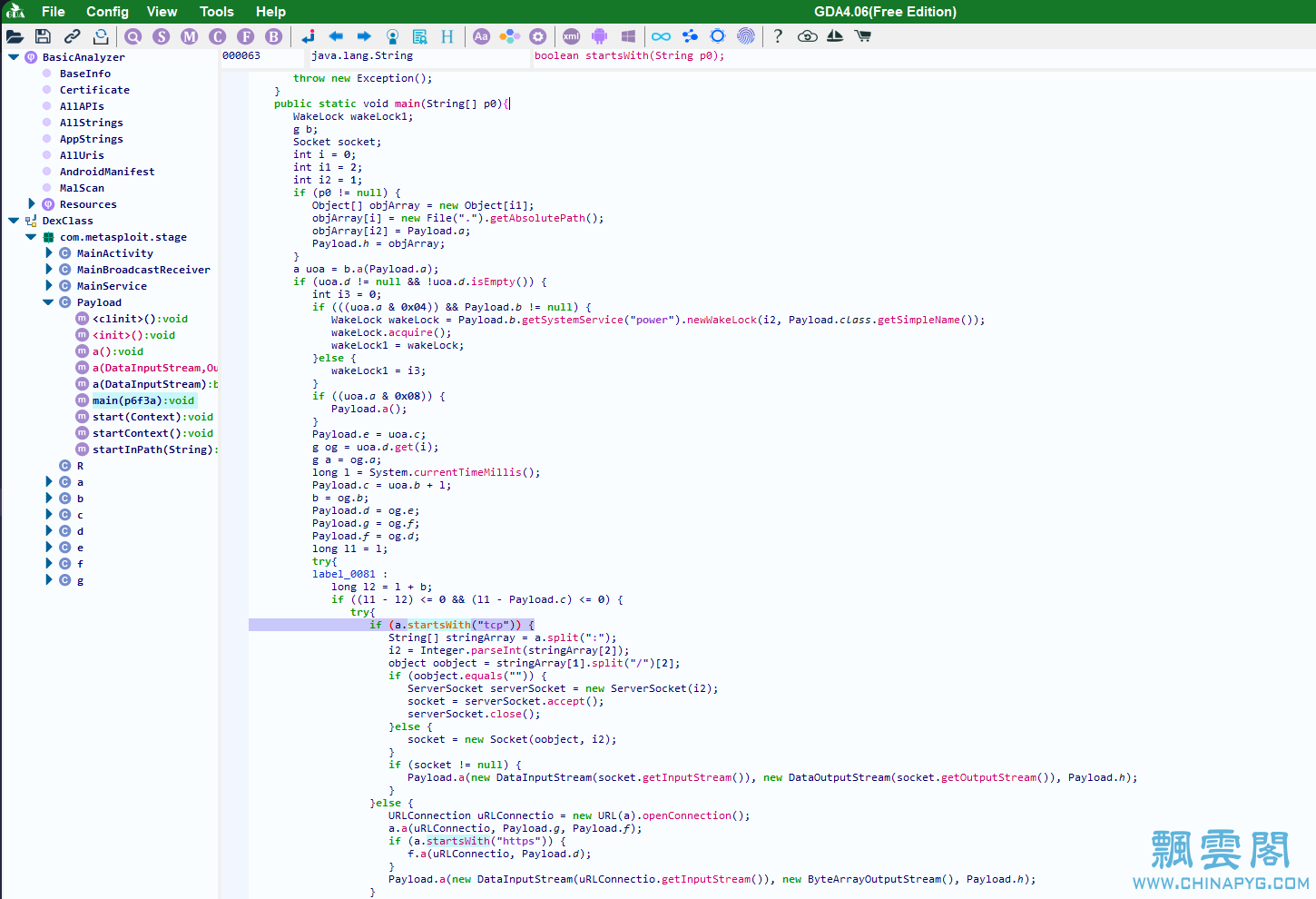1316x899 pixels.
Task: Collapse the com.metasploit.stage package
Action: 31,237
